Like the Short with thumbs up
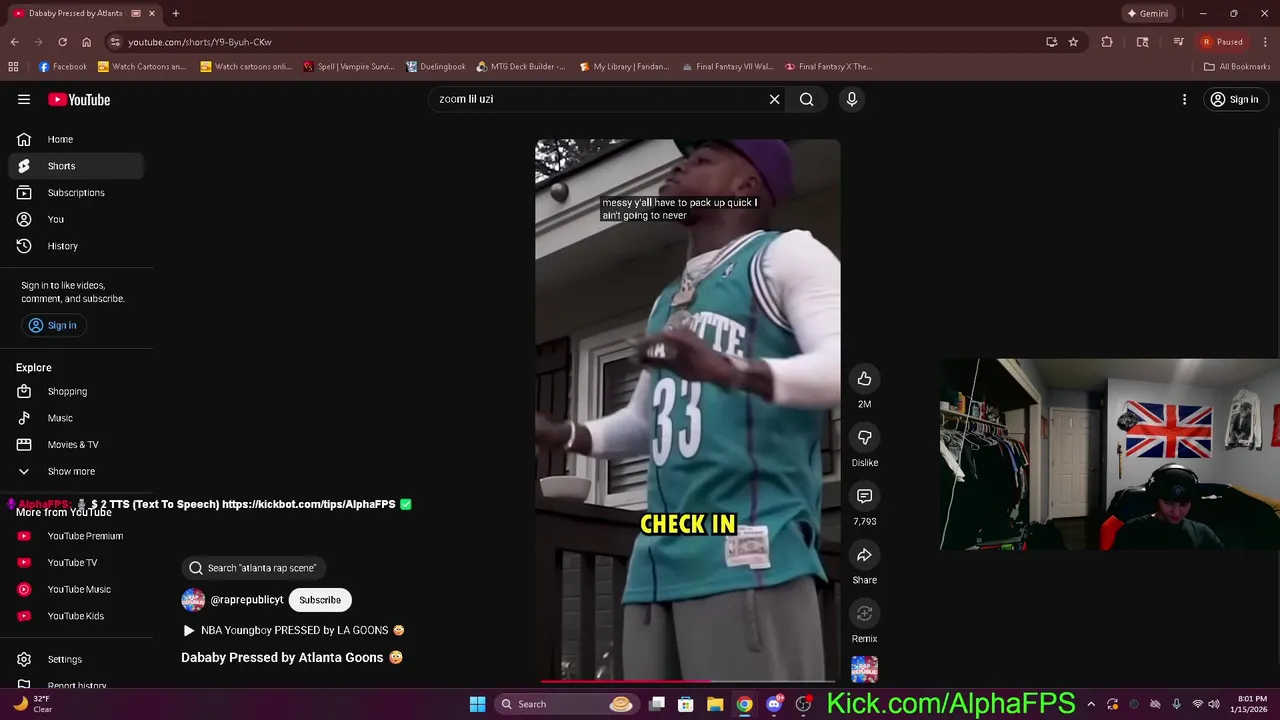This screenshot has height=720, width=1280. [x=864, y=379]
